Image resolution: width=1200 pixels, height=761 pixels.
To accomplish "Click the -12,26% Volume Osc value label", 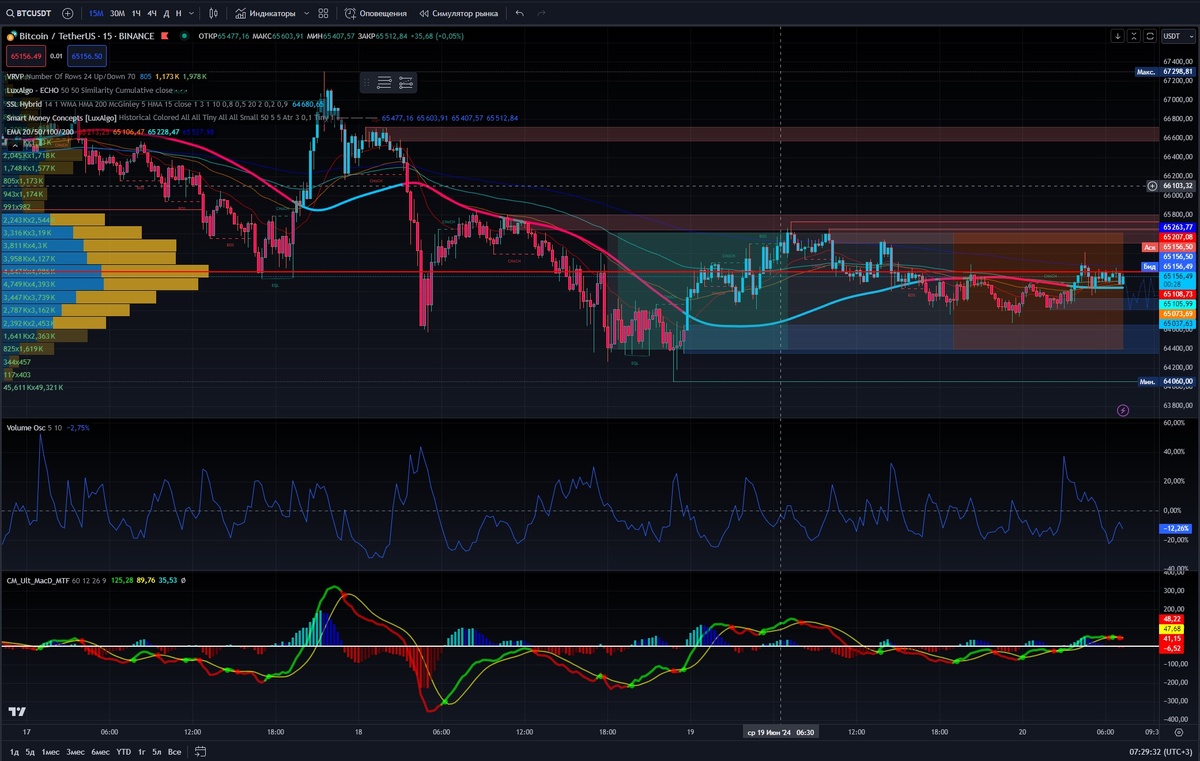I will [1174, 528].
